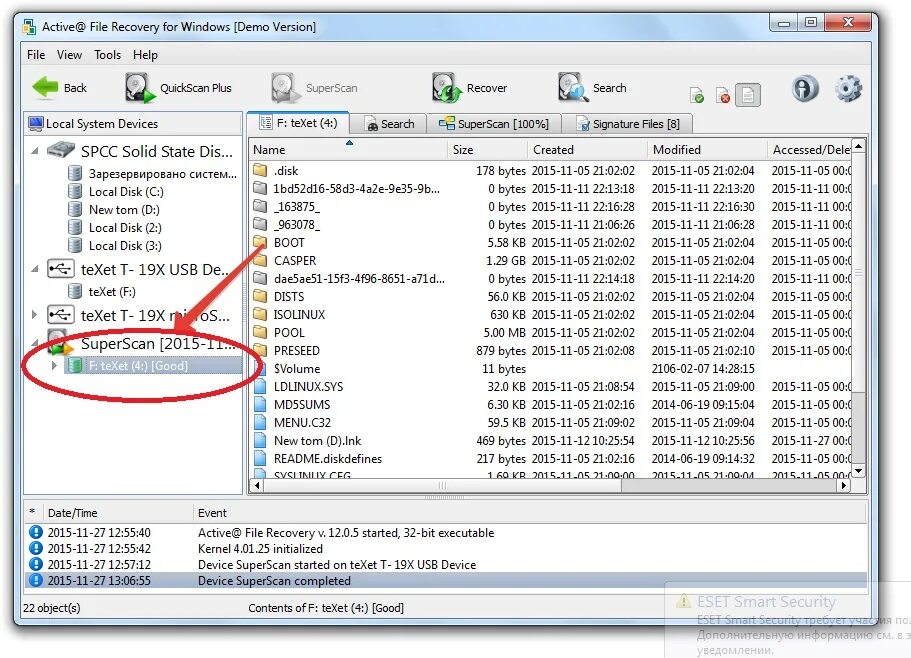Expand the F: teXet (4:) [Good] node
Screen dimensions: 911x658
pyautogui.click(x=54, y=365)
